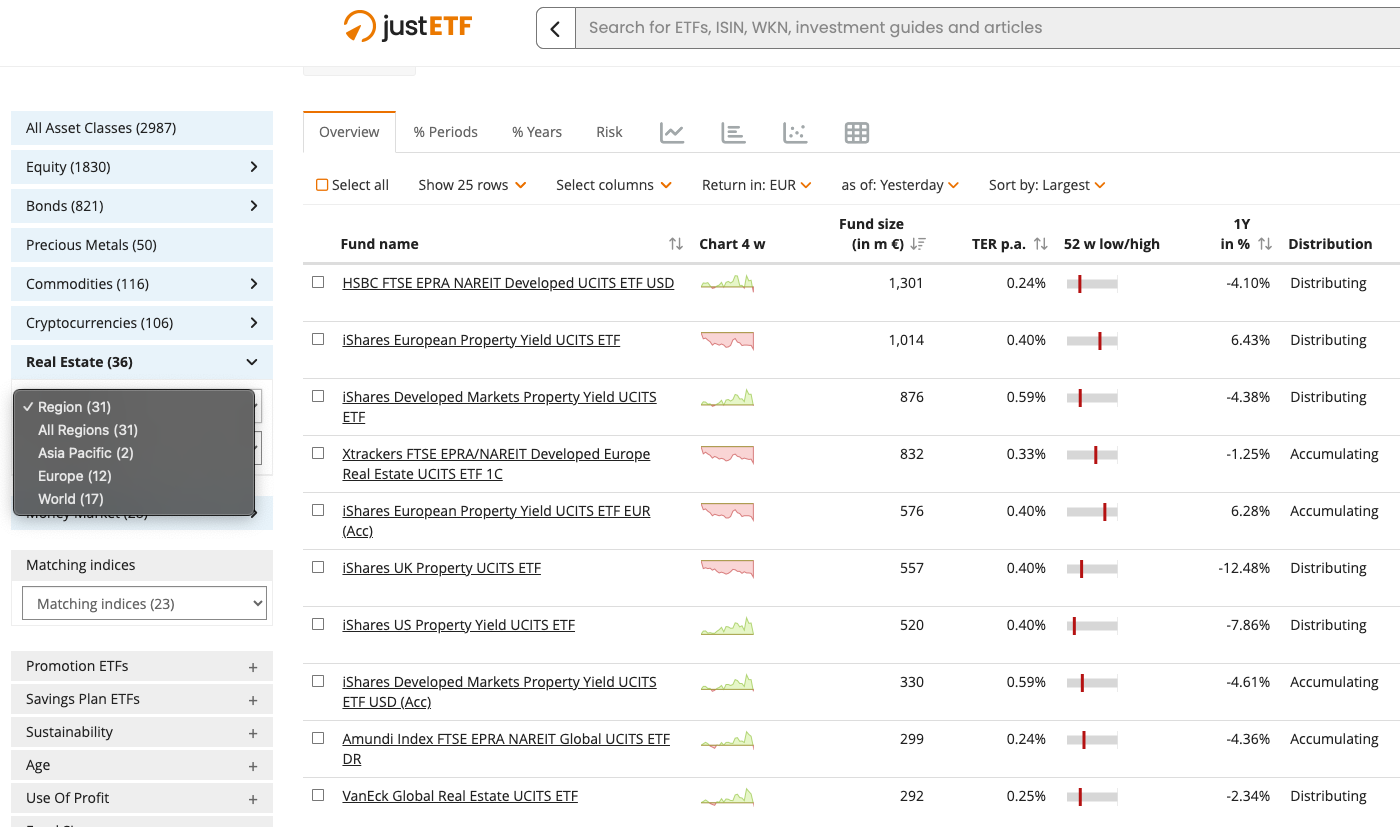Tick checkbox for HSBC FTSE EPRA NAREIT Developed

point(318,282)
